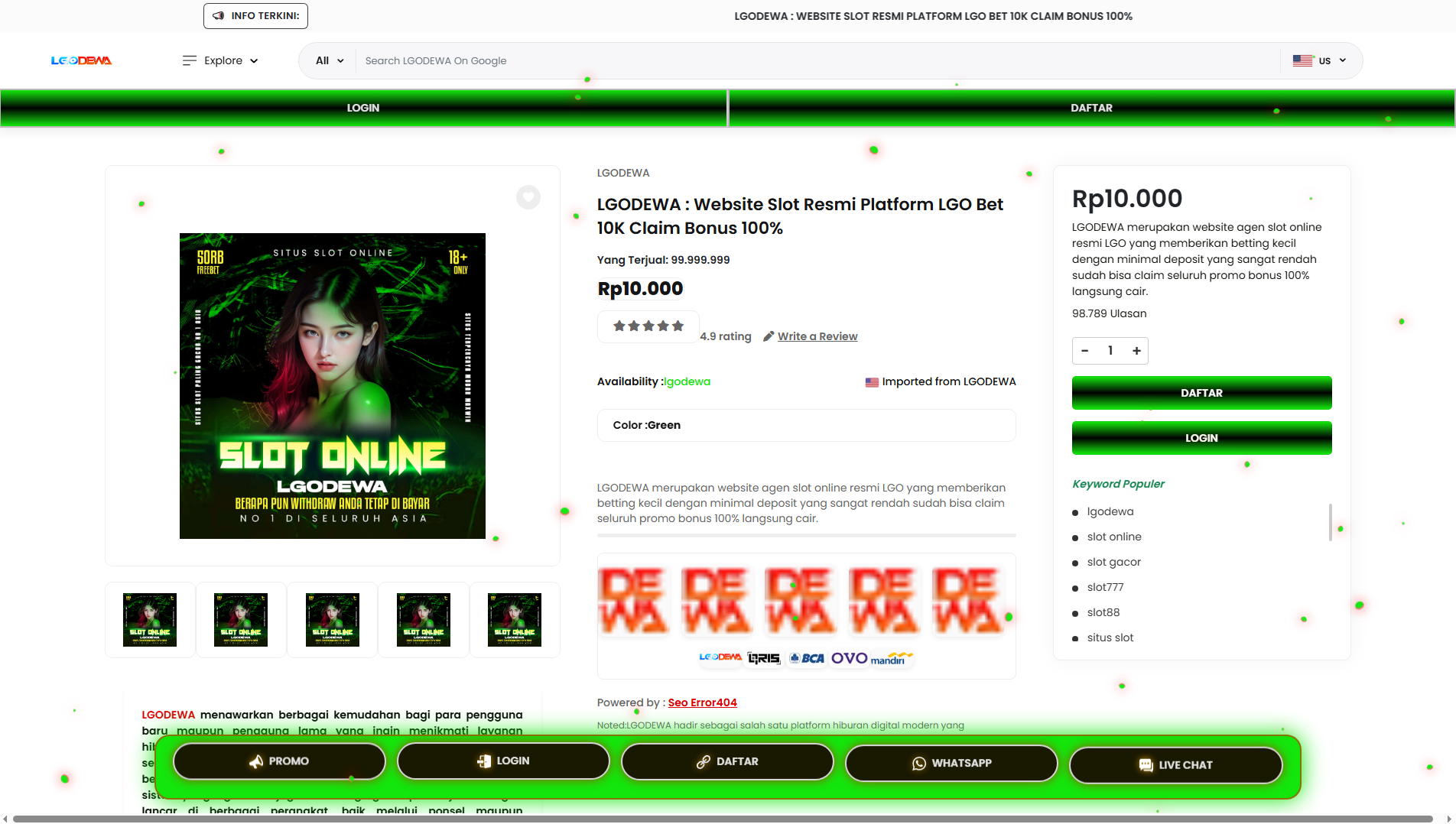Expand the US region chevron

[1343, 60]
